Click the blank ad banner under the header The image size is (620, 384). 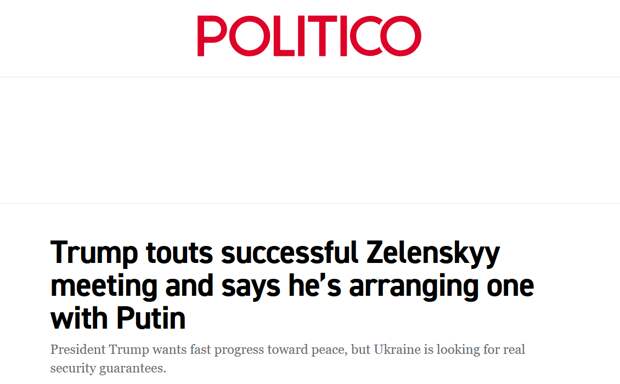(310, 140)
